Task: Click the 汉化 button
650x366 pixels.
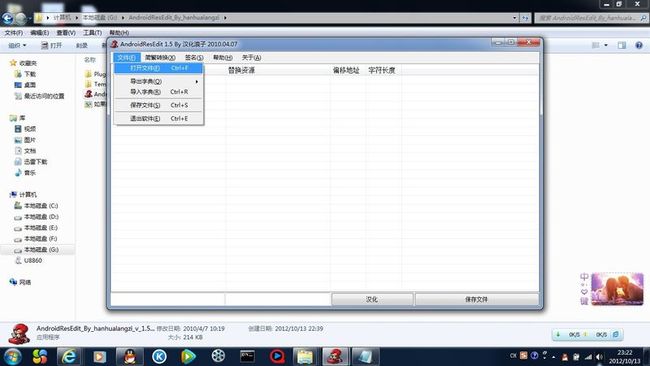Action: [x=372, y=299]
